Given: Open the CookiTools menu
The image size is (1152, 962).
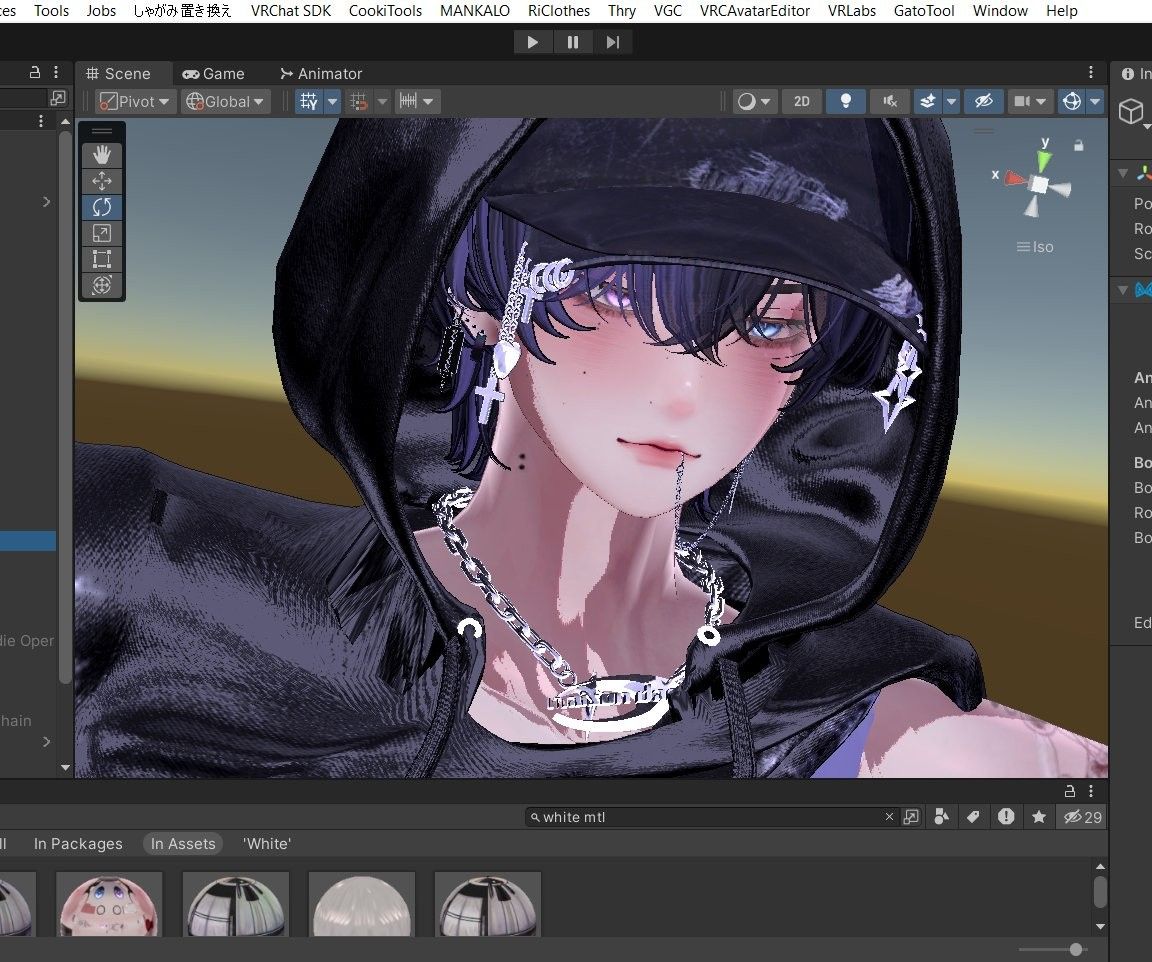Looking at the screenshot, I should point(385,11).
